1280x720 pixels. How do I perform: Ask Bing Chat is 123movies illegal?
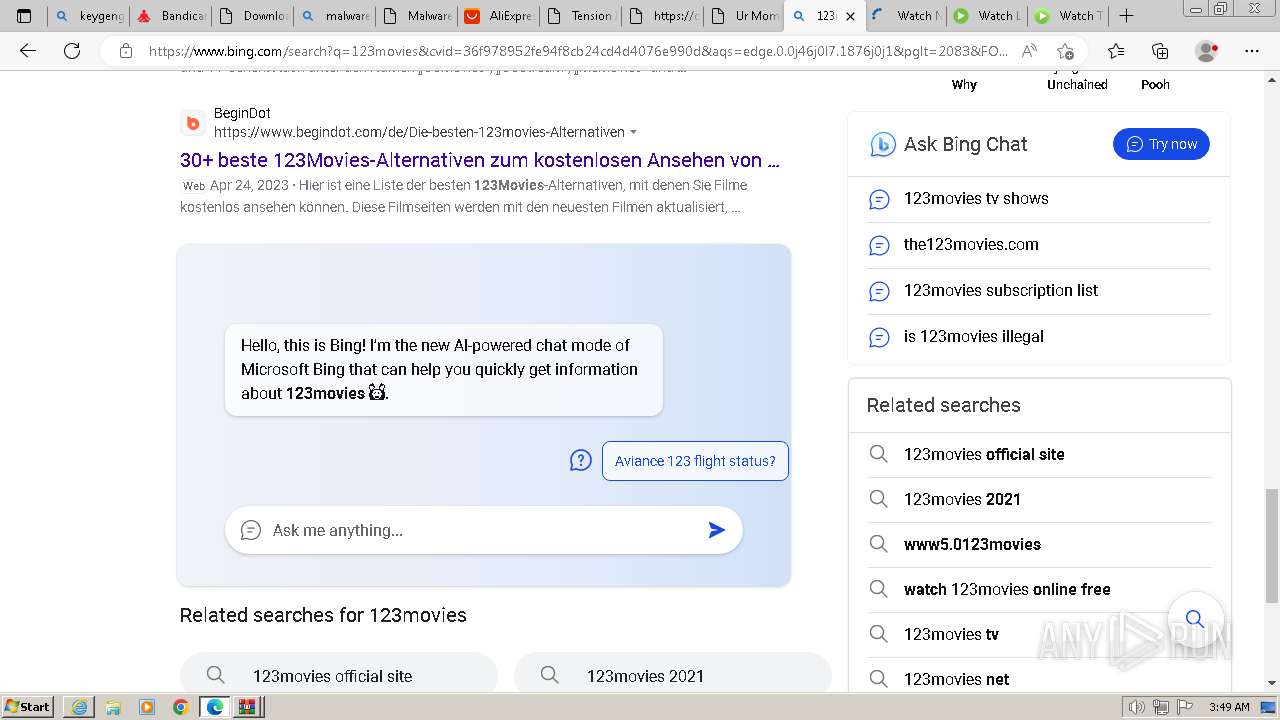(x=1039, y=337)
